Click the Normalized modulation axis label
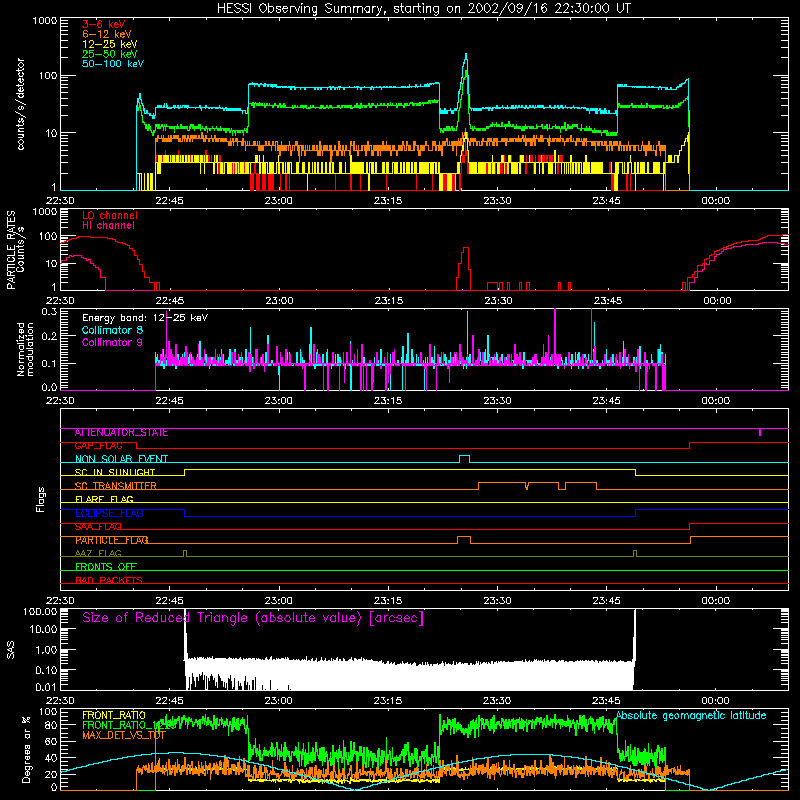The image size is (800, 800). pos(25,349)
